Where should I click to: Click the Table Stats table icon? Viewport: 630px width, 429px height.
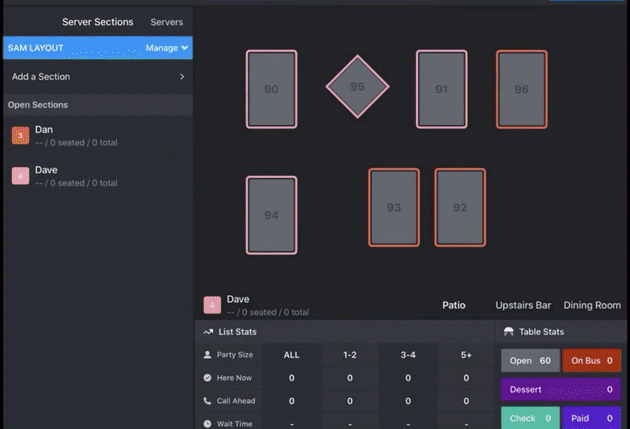509,331
